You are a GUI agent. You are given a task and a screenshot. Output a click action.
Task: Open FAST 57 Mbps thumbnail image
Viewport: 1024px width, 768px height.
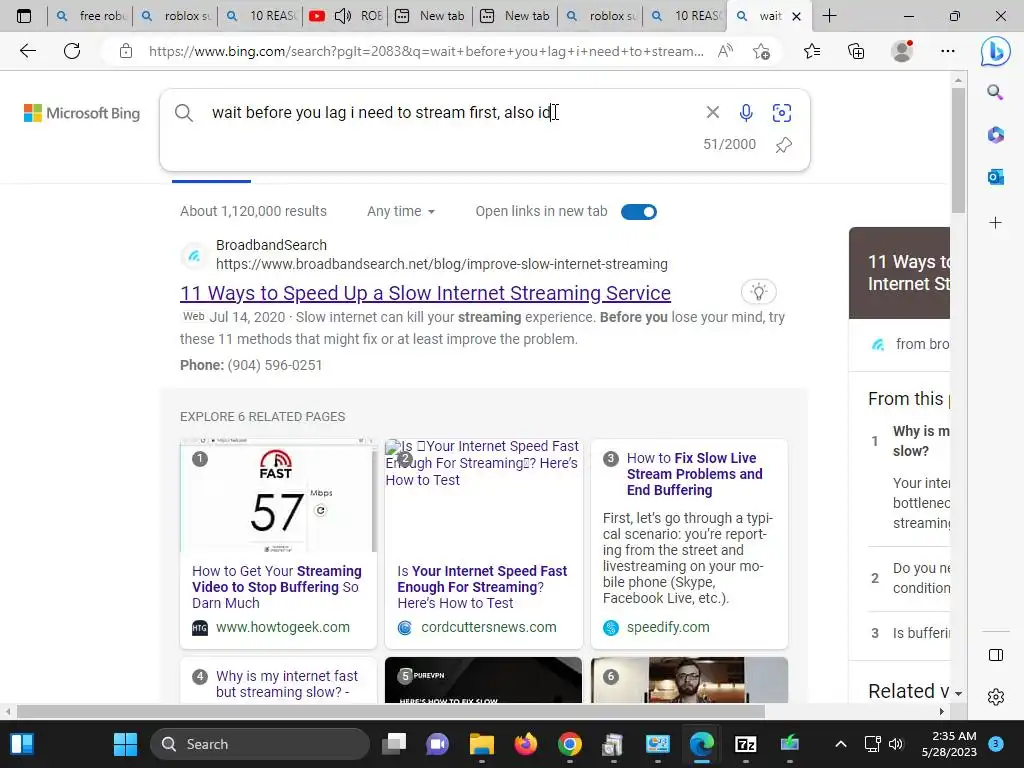coord(276,496)
